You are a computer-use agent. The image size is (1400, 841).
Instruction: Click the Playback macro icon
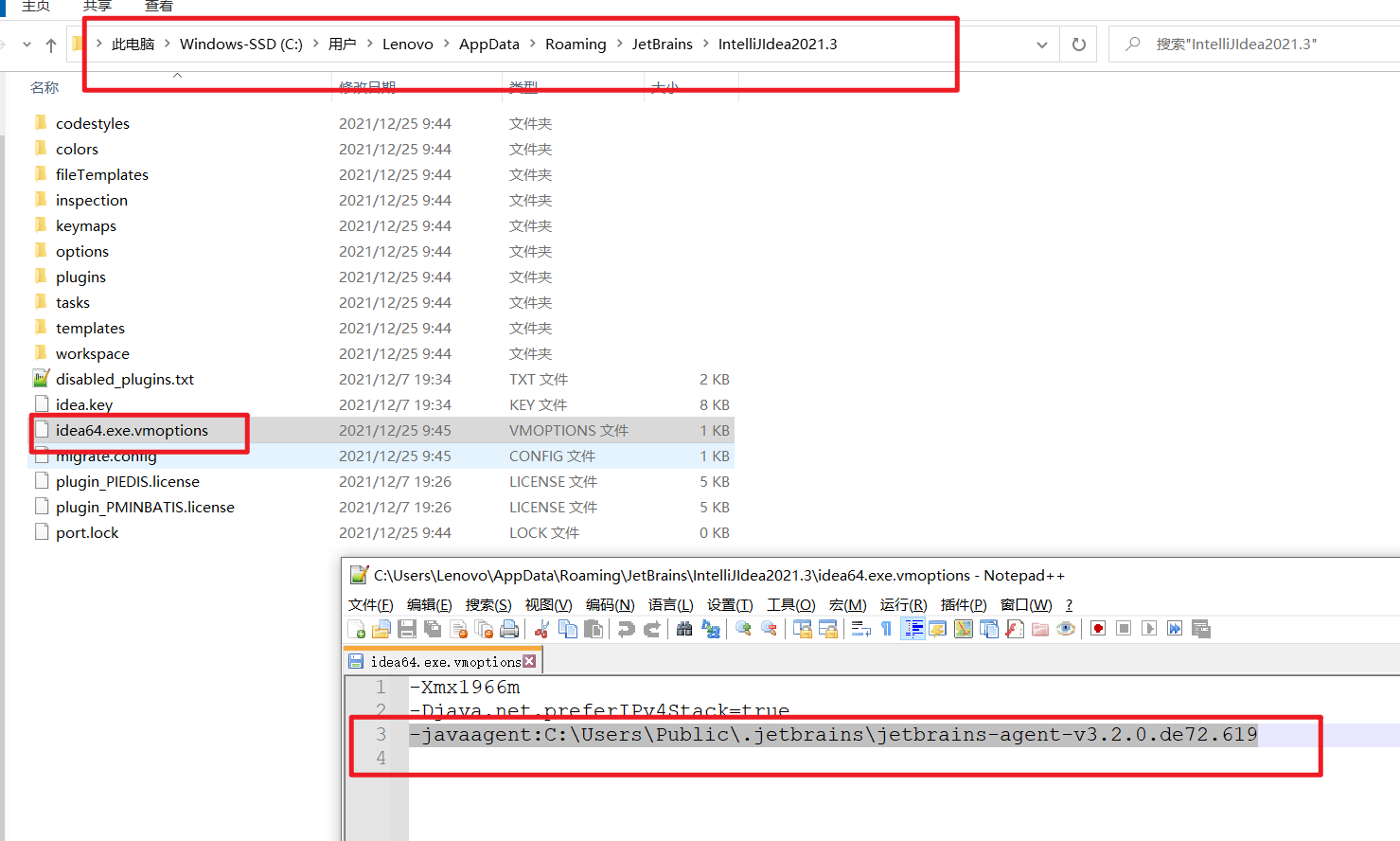1149,629
